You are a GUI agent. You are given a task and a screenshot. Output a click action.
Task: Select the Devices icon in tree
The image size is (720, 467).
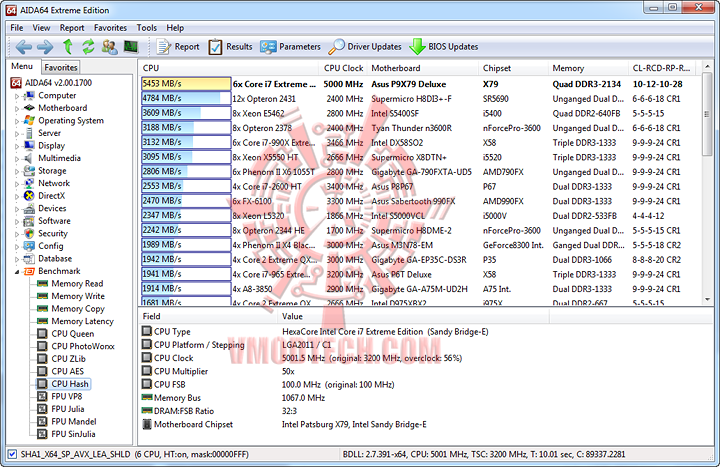click(29, 208)
